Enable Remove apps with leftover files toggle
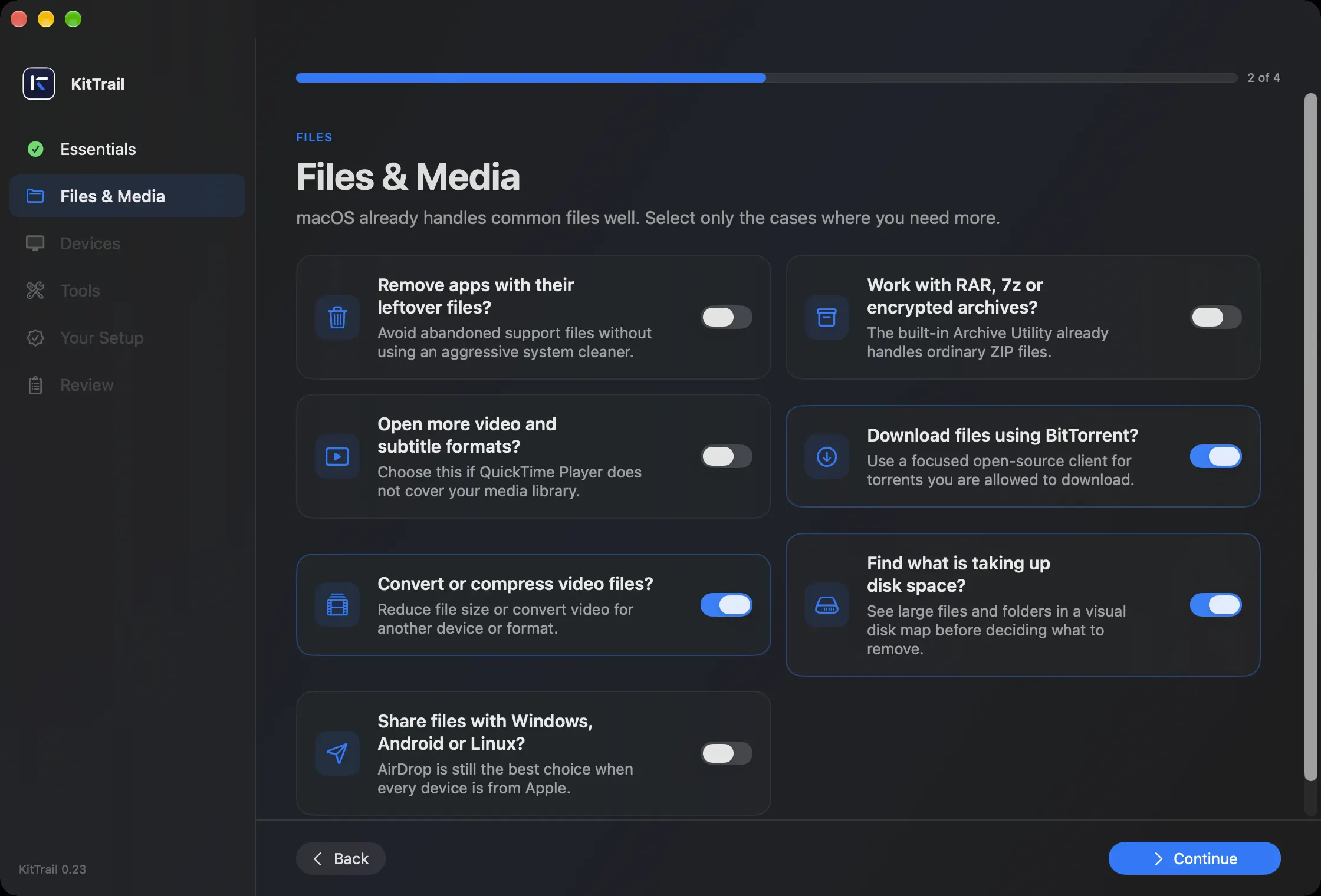The image size is (1321, 896). coord(727,317)
